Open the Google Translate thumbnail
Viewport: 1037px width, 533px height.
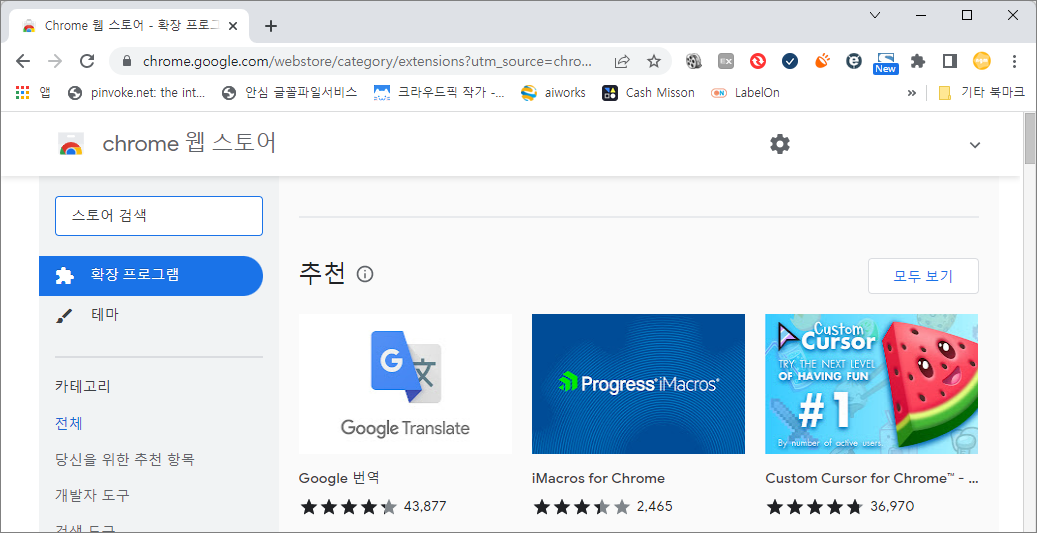pyautogui.click(x=405, y=384)
